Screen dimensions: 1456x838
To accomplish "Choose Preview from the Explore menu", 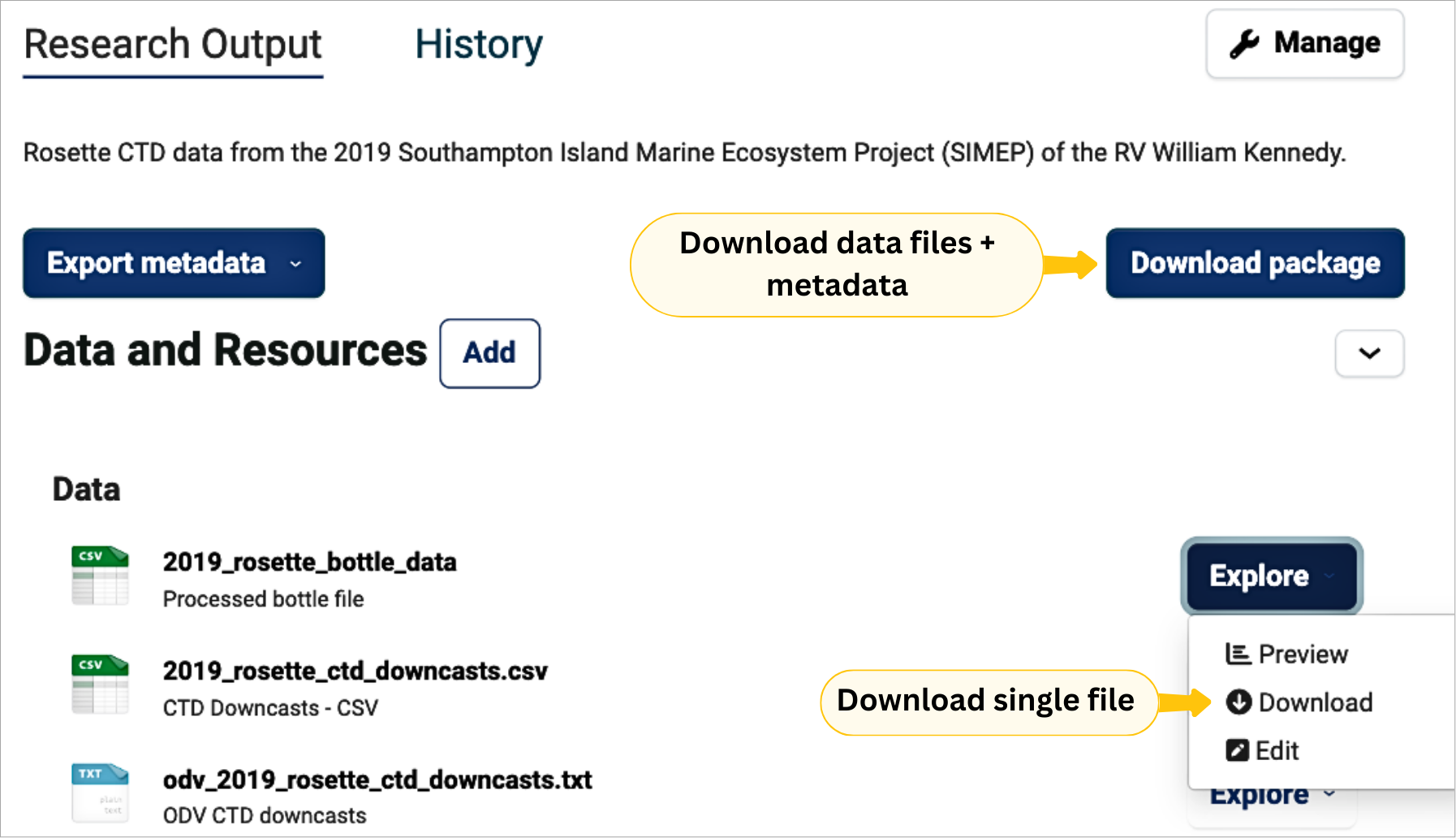I will point(1303,654).
